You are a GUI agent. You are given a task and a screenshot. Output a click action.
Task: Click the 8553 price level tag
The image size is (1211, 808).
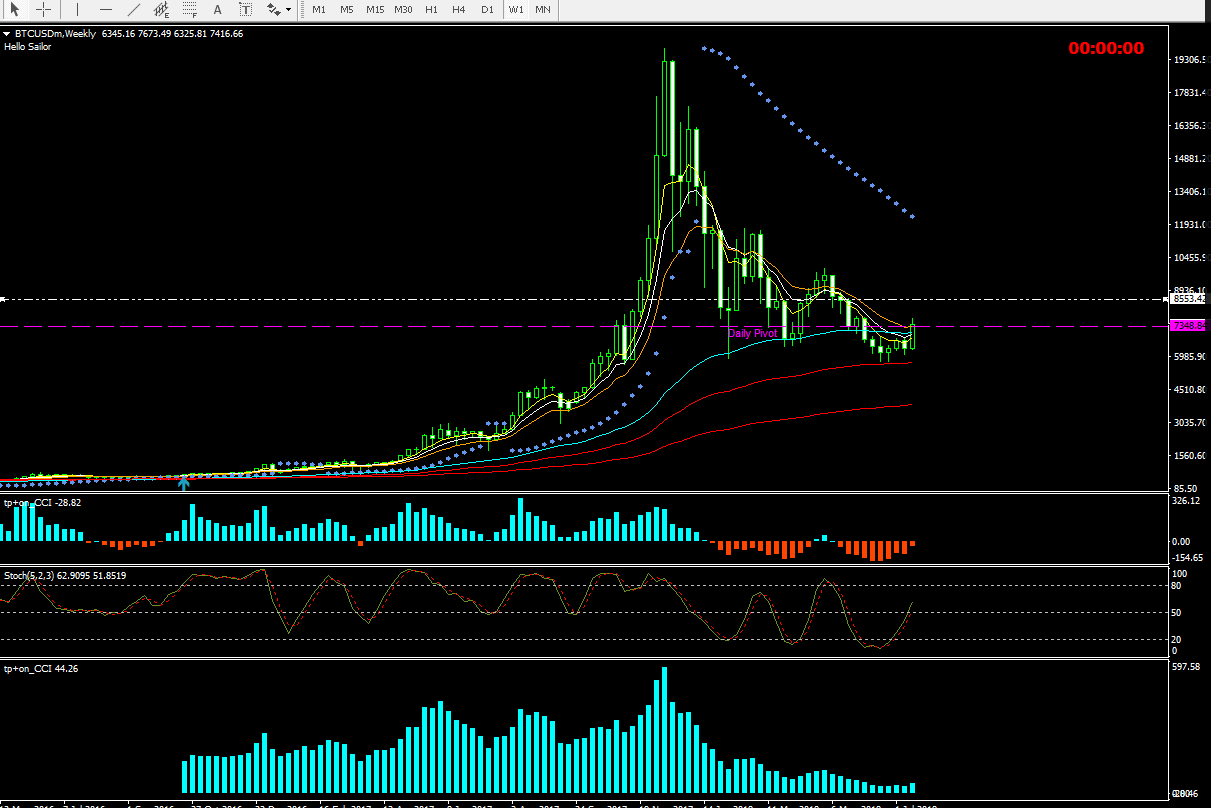1188,298
